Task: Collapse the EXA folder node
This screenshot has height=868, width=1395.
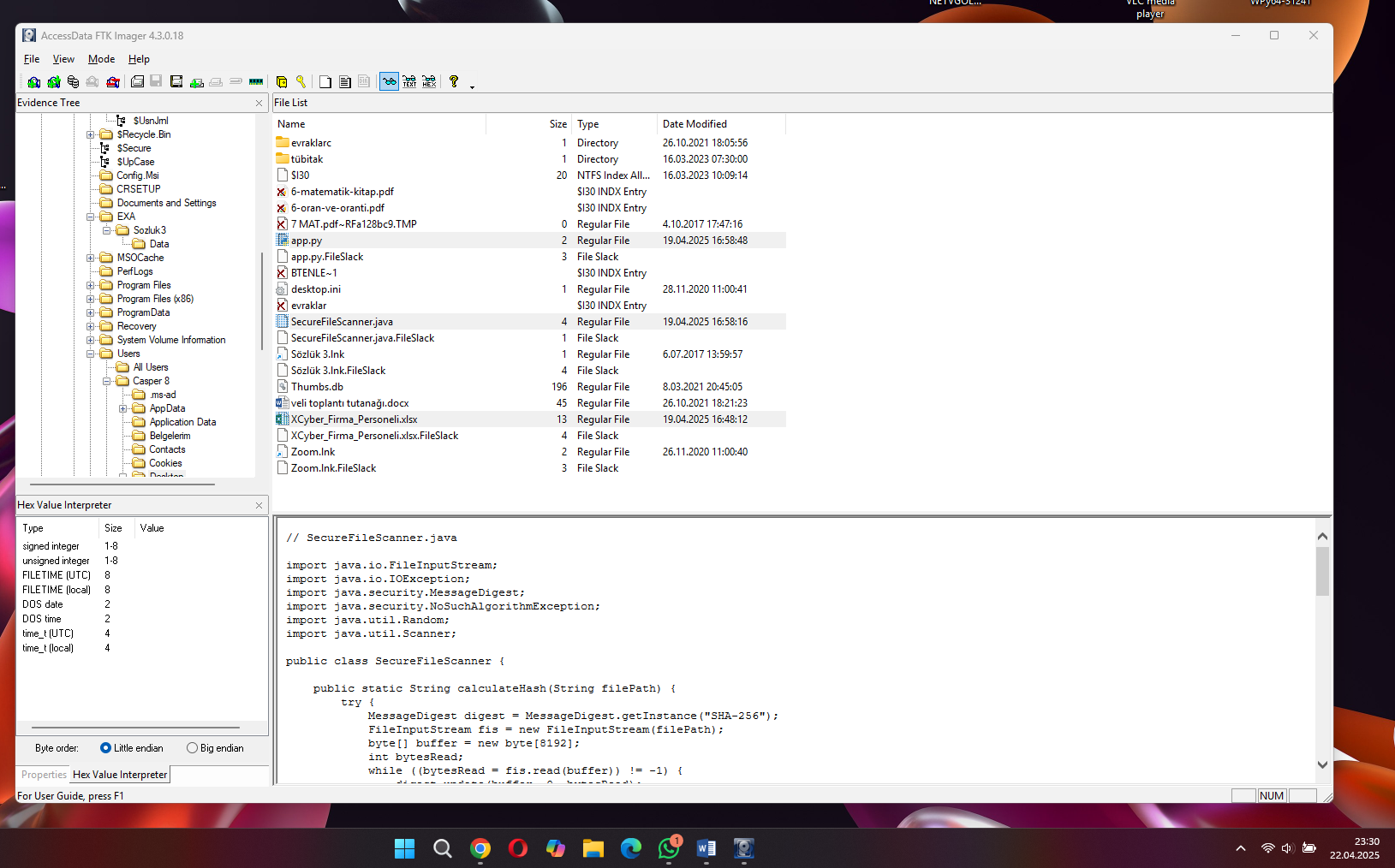Action: click(x=90, y=217)
